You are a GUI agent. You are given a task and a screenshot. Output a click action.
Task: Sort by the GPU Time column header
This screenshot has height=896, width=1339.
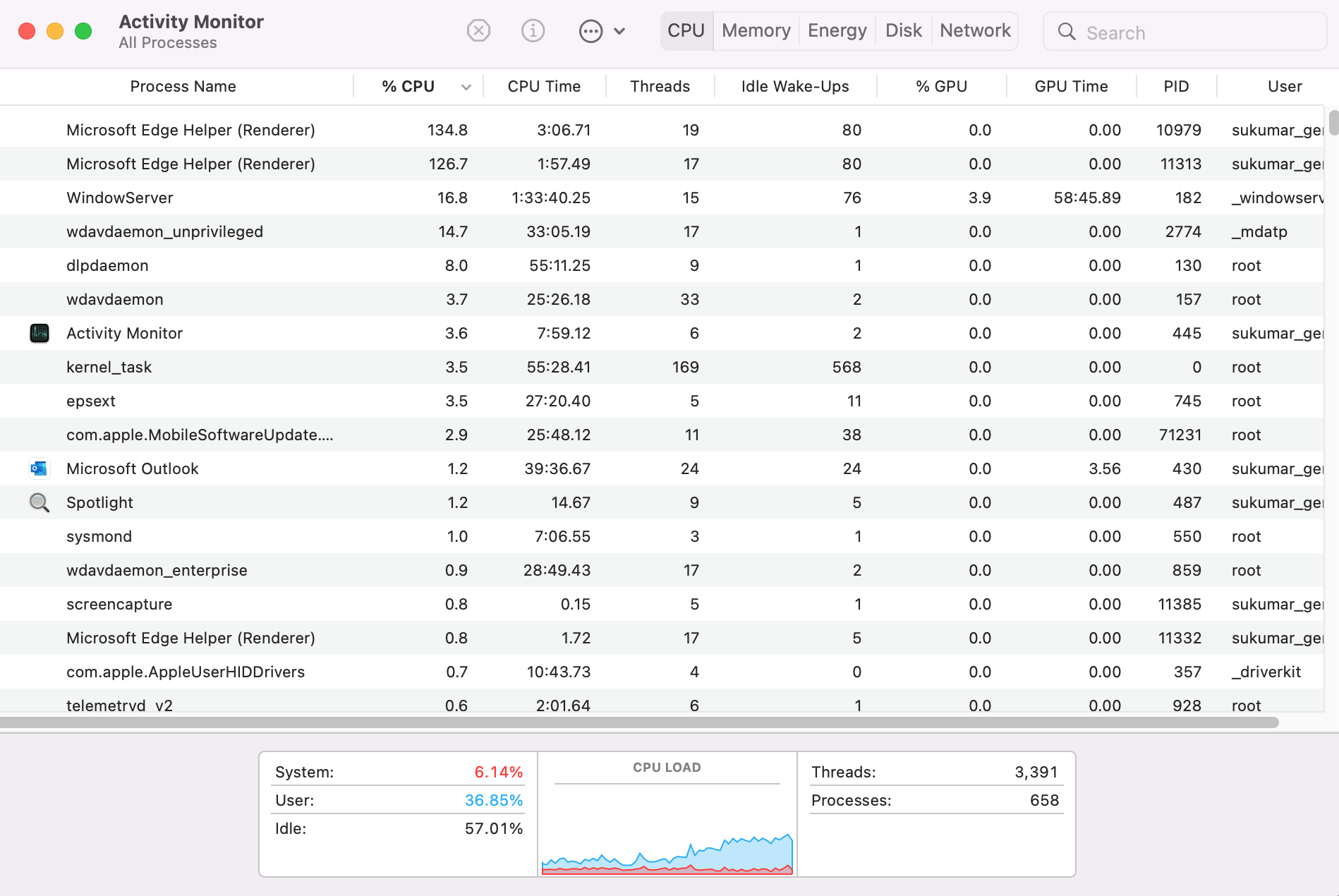[x=1071, y=86]
